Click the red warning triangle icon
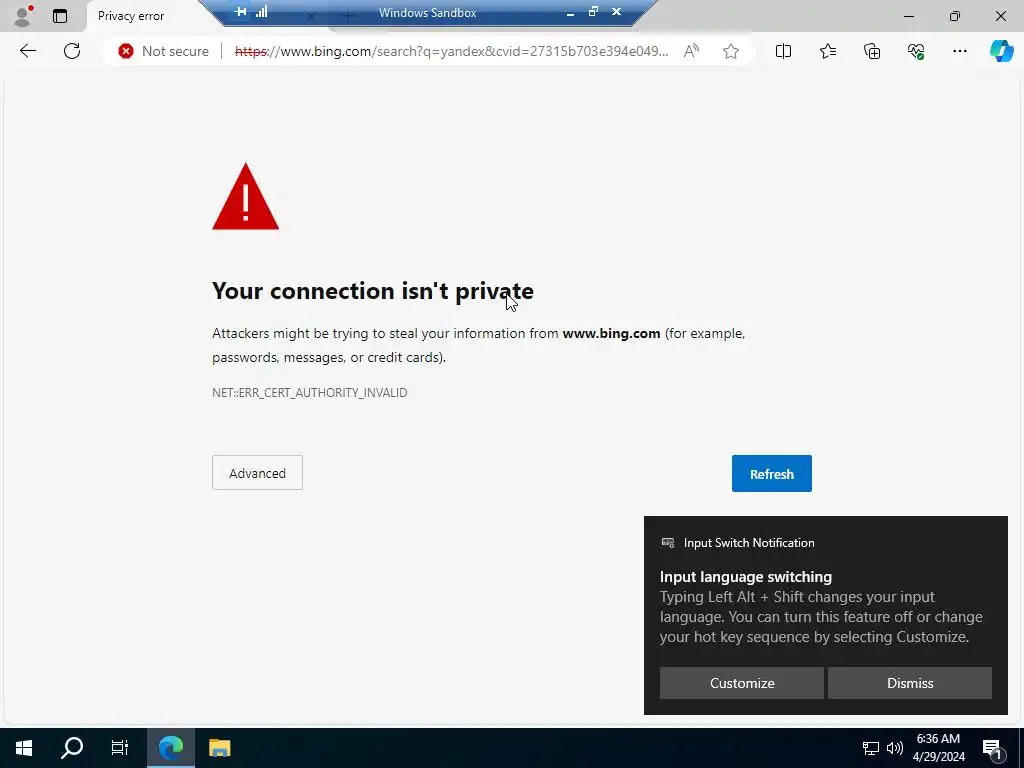The width and height of the screenshot is (1024, 768). coord(246,197)
